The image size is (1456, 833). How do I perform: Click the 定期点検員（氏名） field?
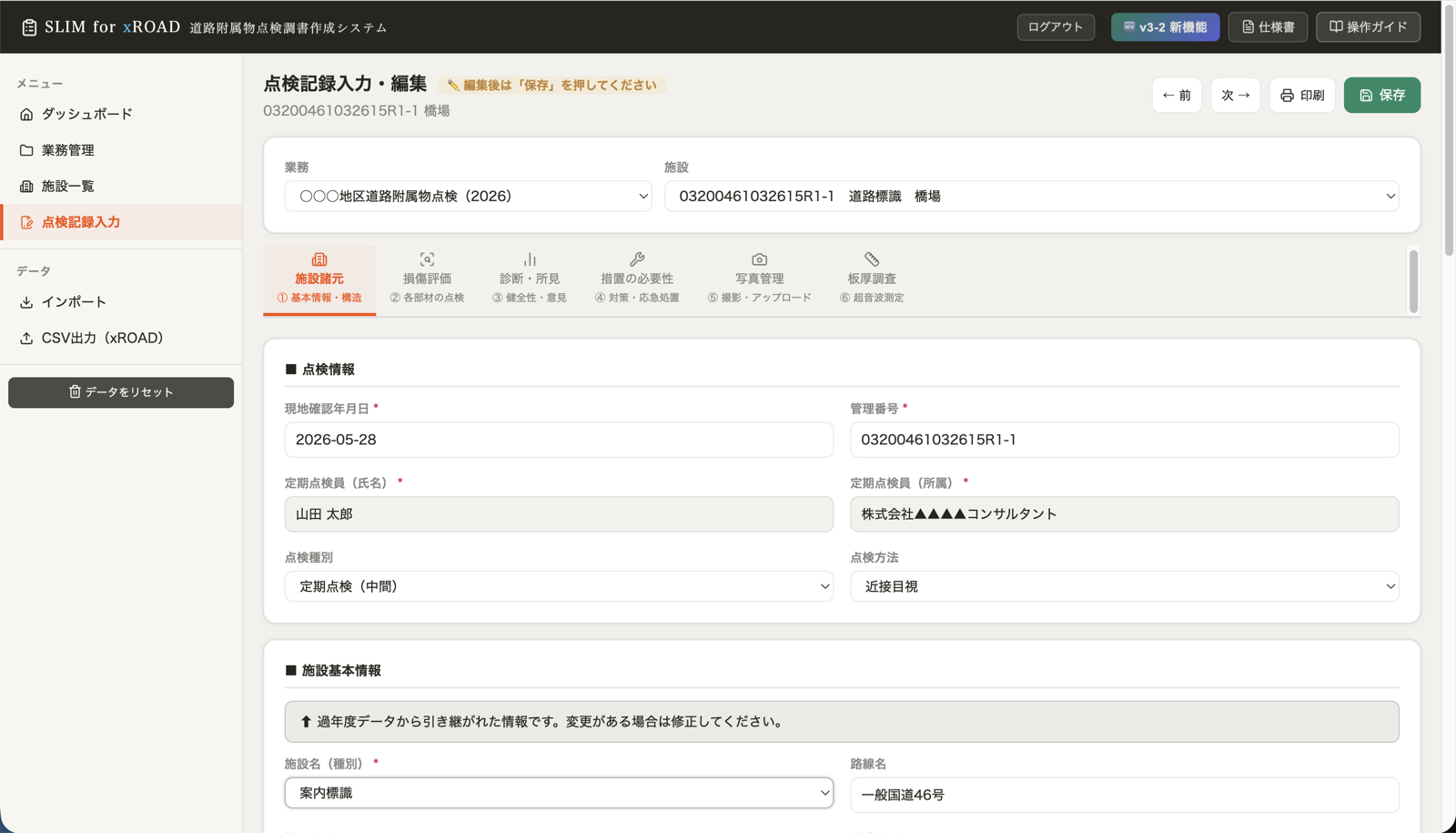[x=559, y=514]
